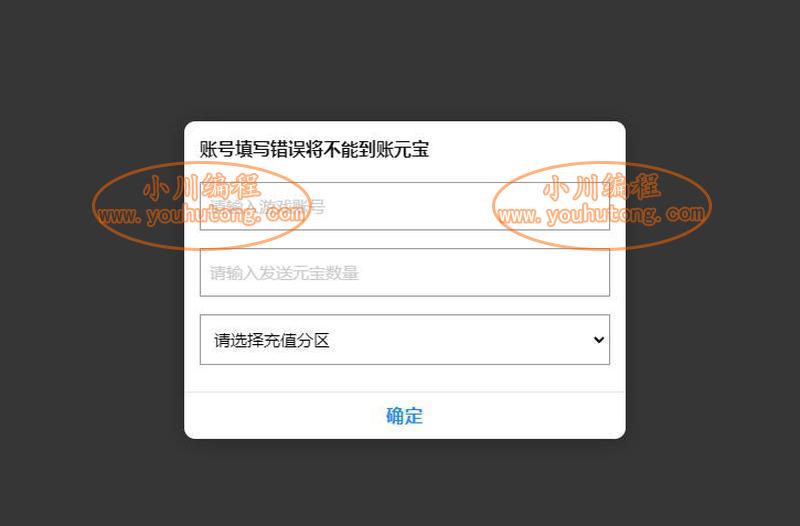The width and height of the screenshot is (800, 526).
Task: Open the 请选择充值分区 dropdown
Action: [x=405, y=340]
